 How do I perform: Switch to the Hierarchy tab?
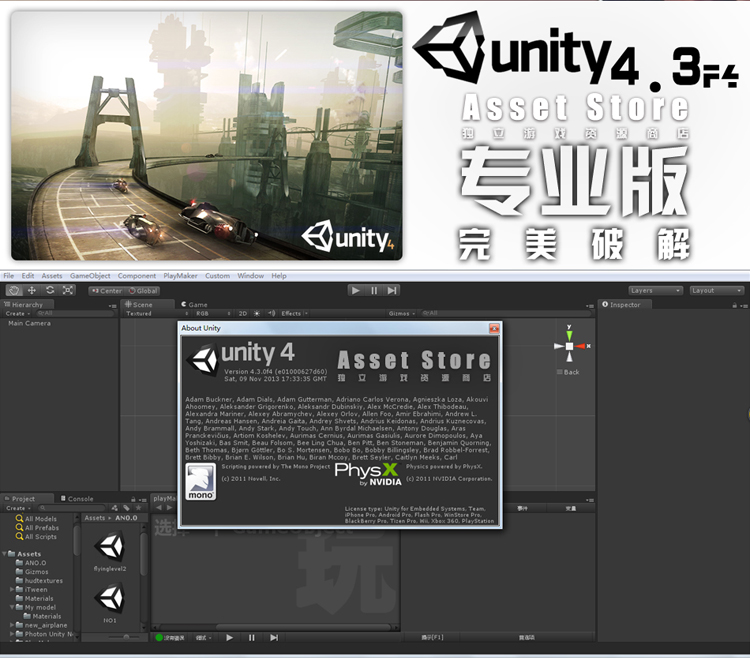point(27,305)
